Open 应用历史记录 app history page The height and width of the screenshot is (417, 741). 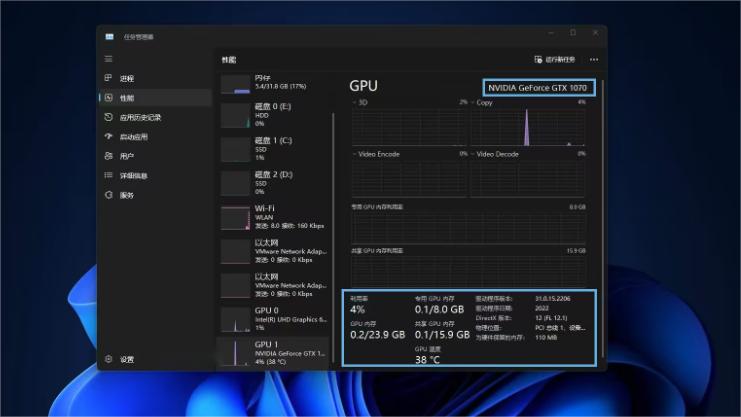point(155,117)
